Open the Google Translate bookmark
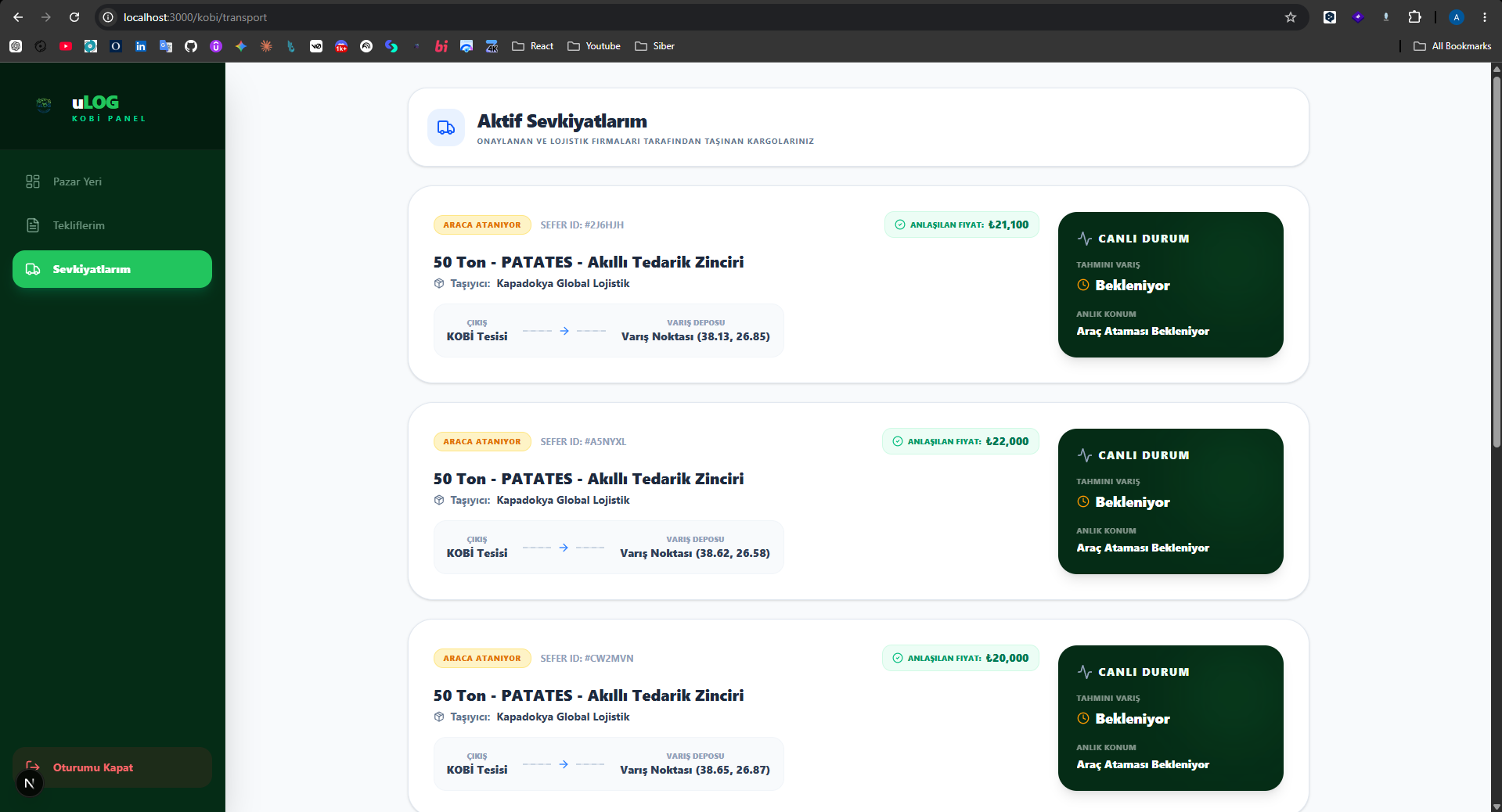This screenshot has height=812, width=1502. [x=166, y=46]
